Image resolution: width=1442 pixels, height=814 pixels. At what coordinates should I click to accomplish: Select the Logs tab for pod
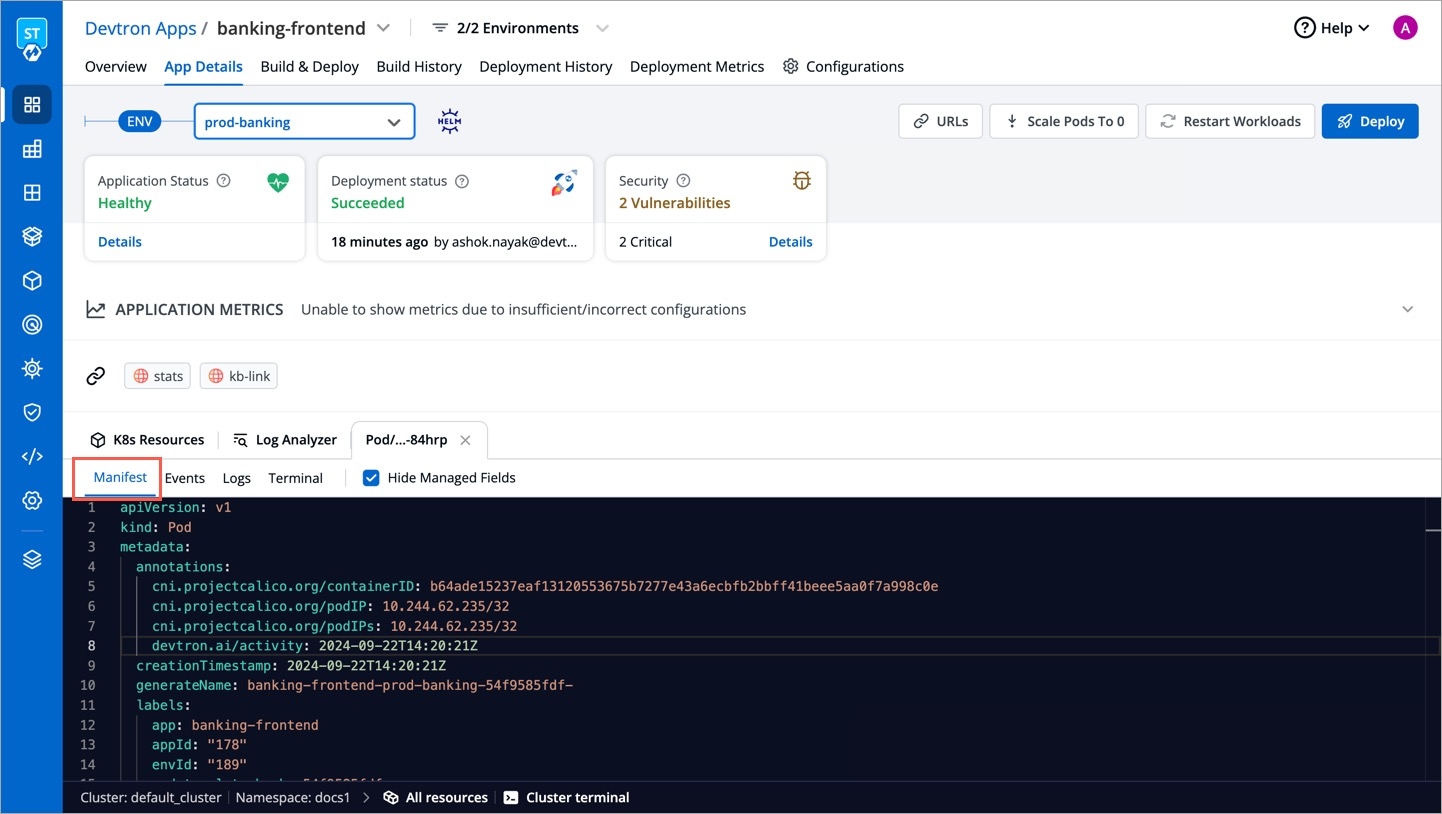(236, 478)
